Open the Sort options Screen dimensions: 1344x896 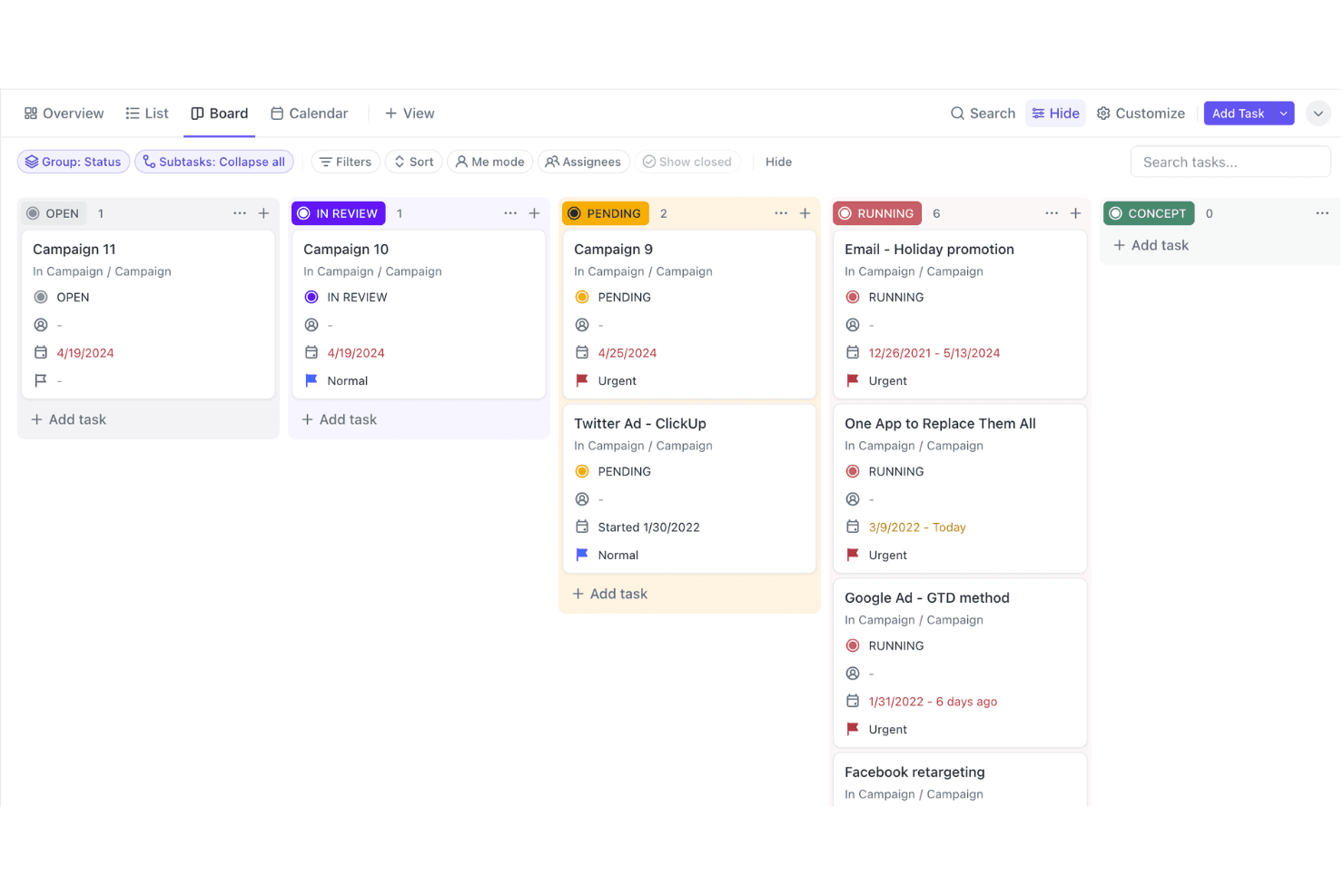coord(414,162)
